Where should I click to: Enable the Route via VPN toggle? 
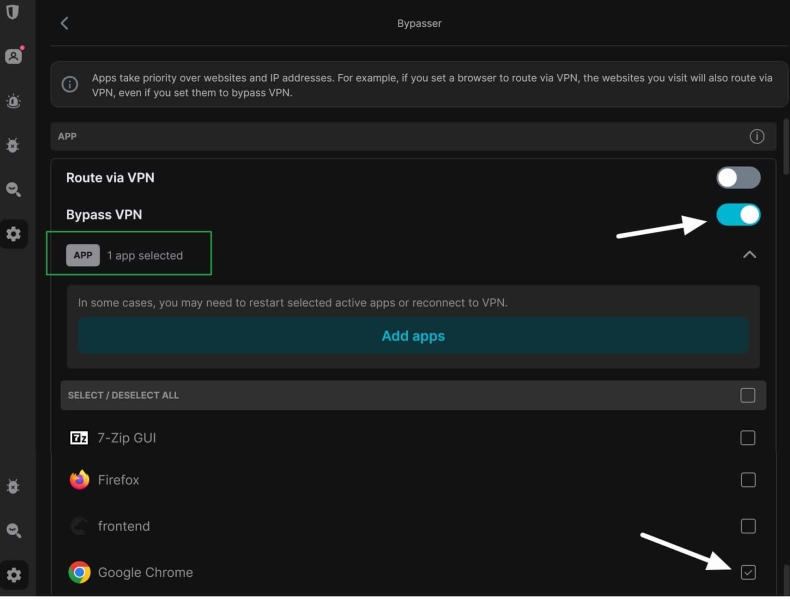pos(738,178)
